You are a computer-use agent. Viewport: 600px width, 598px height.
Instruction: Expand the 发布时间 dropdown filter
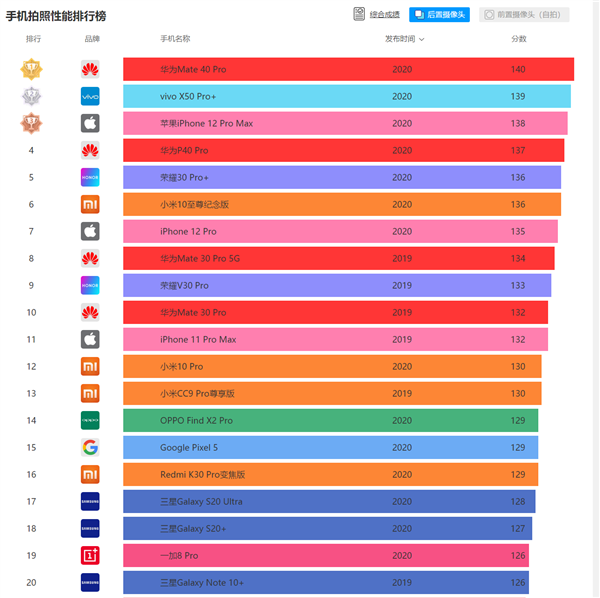[405, 39]
